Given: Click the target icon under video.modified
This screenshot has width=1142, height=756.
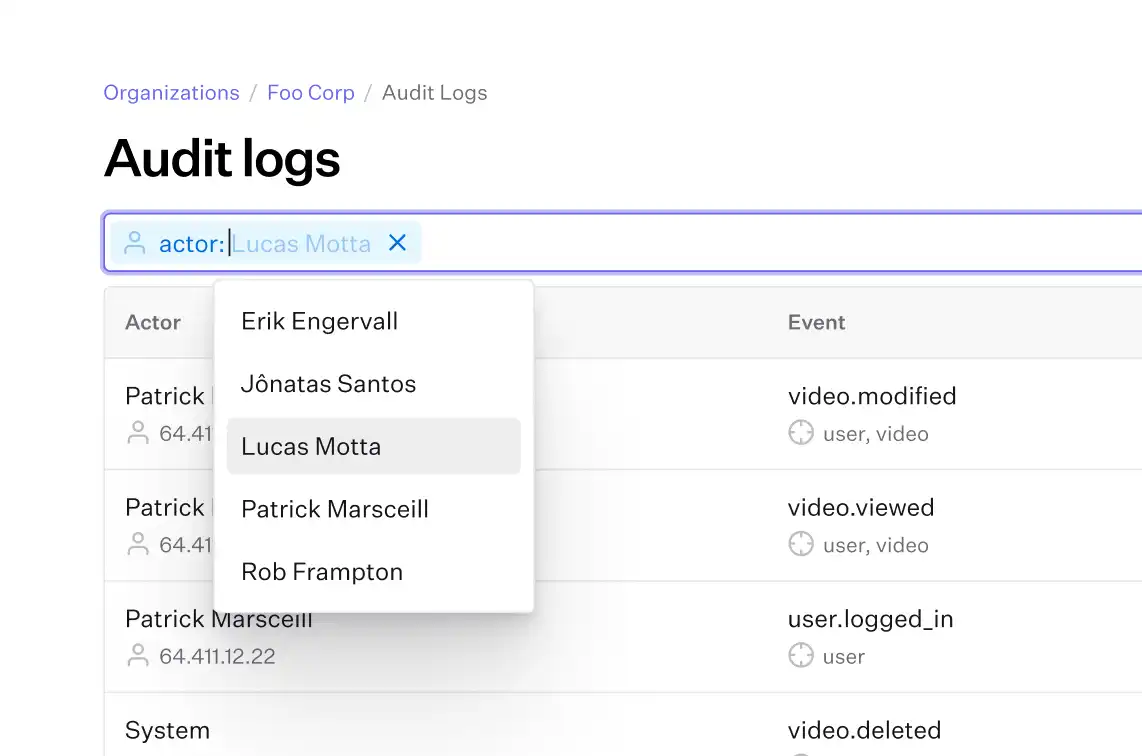Looking at the screenshot, I should [800, 433].
